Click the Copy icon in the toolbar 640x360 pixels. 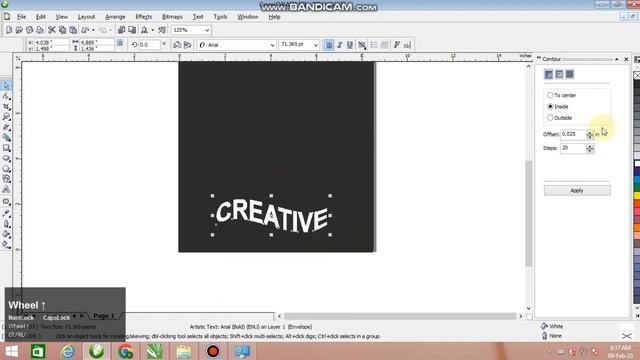pos(62,30)
